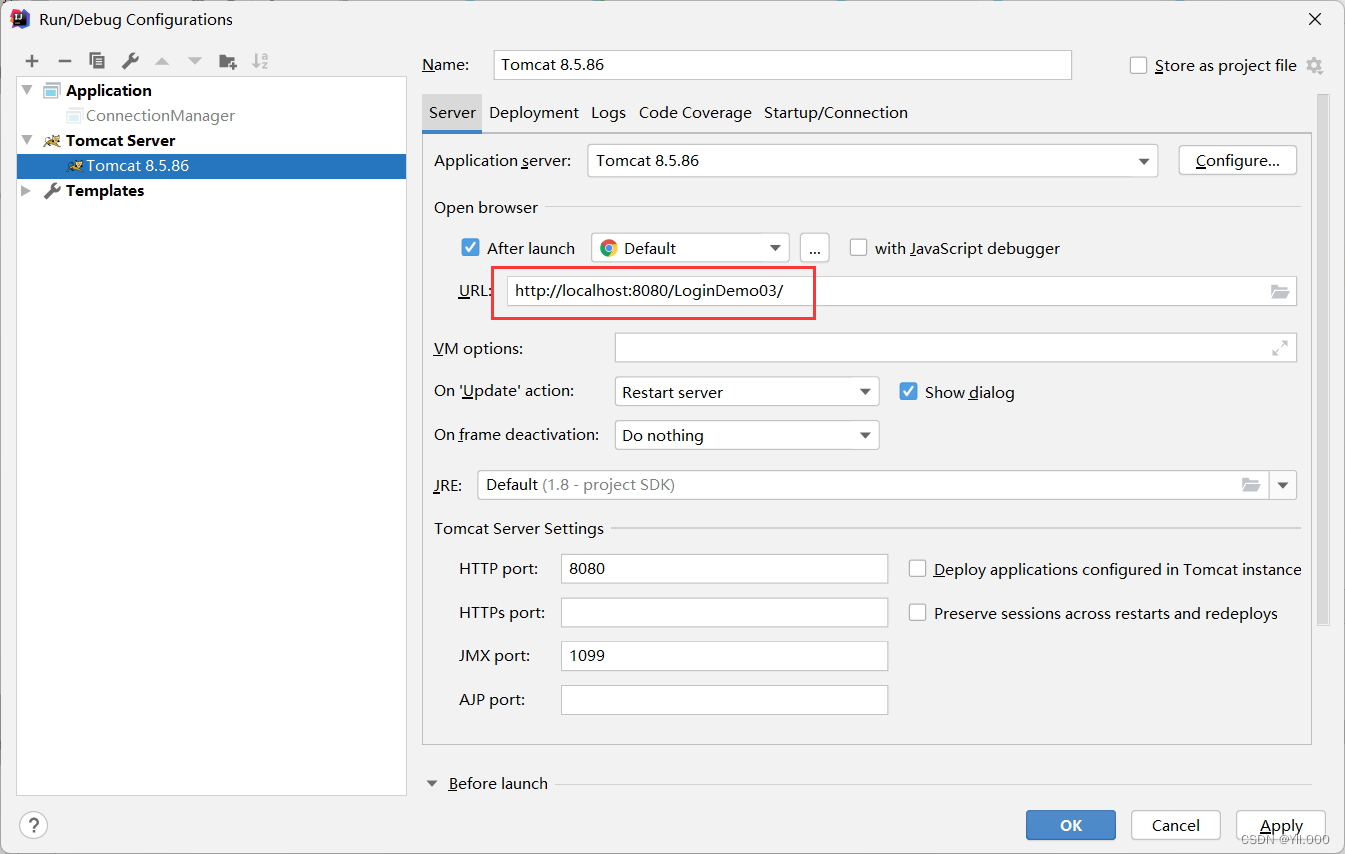The width and height of the screenshot is (1345, 854).
Task: Switch to the Server tab
Action: [452, 113]
